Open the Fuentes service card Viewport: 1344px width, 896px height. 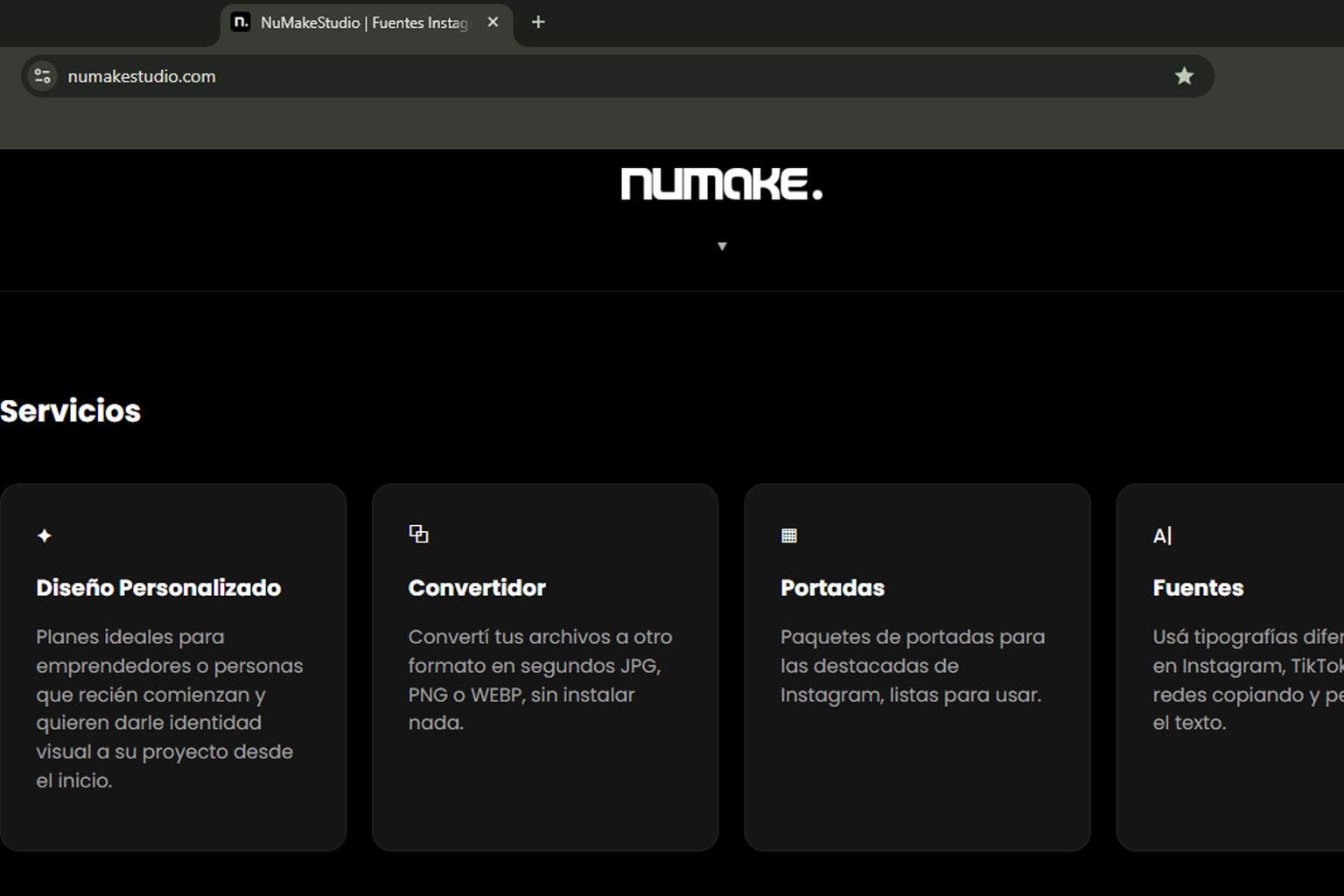[1242, 665]
